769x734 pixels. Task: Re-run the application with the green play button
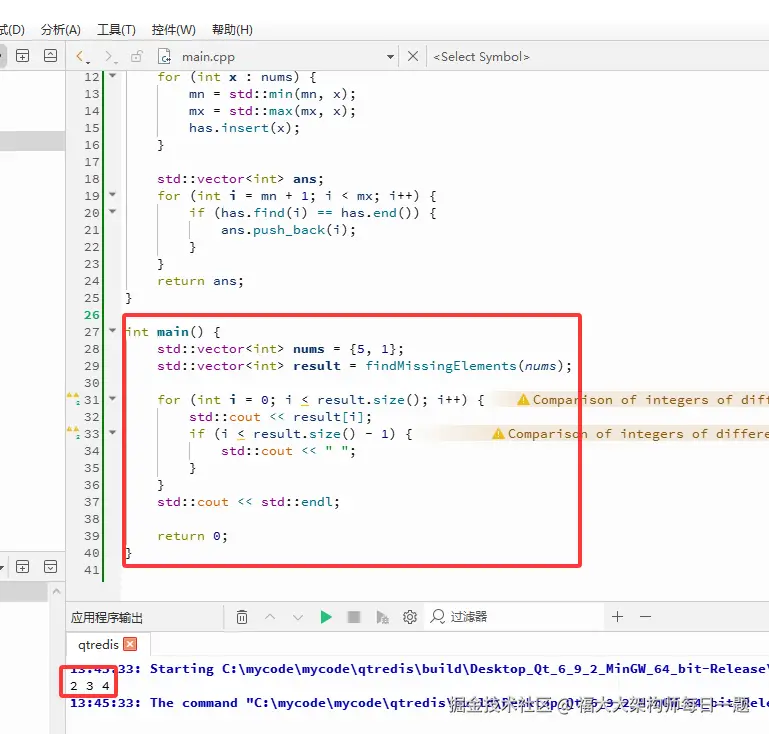[x=326, y=617]
